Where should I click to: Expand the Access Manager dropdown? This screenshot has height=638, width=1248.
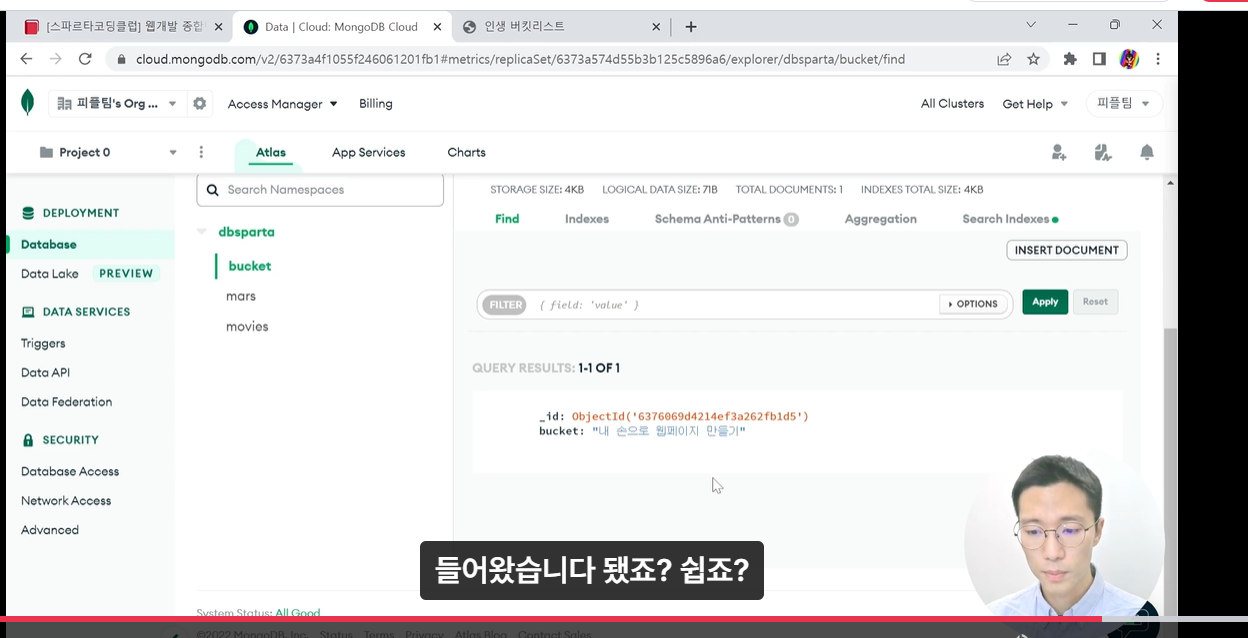pos(283,104)
